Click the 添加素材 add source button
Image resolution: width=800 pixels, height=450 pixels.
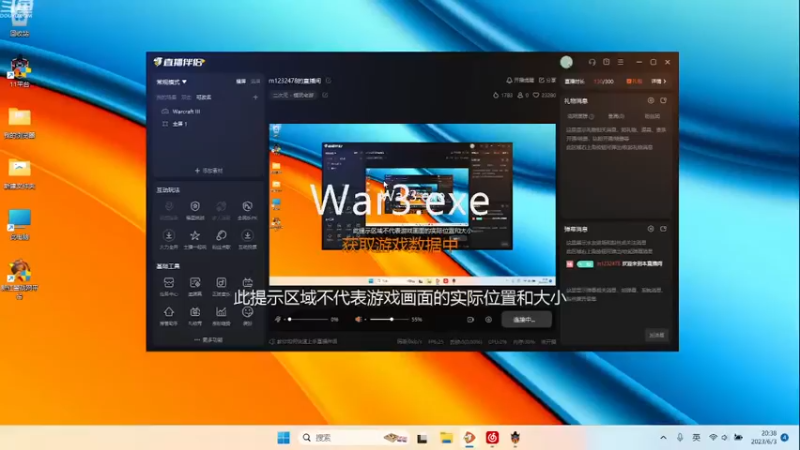(209, 170)
